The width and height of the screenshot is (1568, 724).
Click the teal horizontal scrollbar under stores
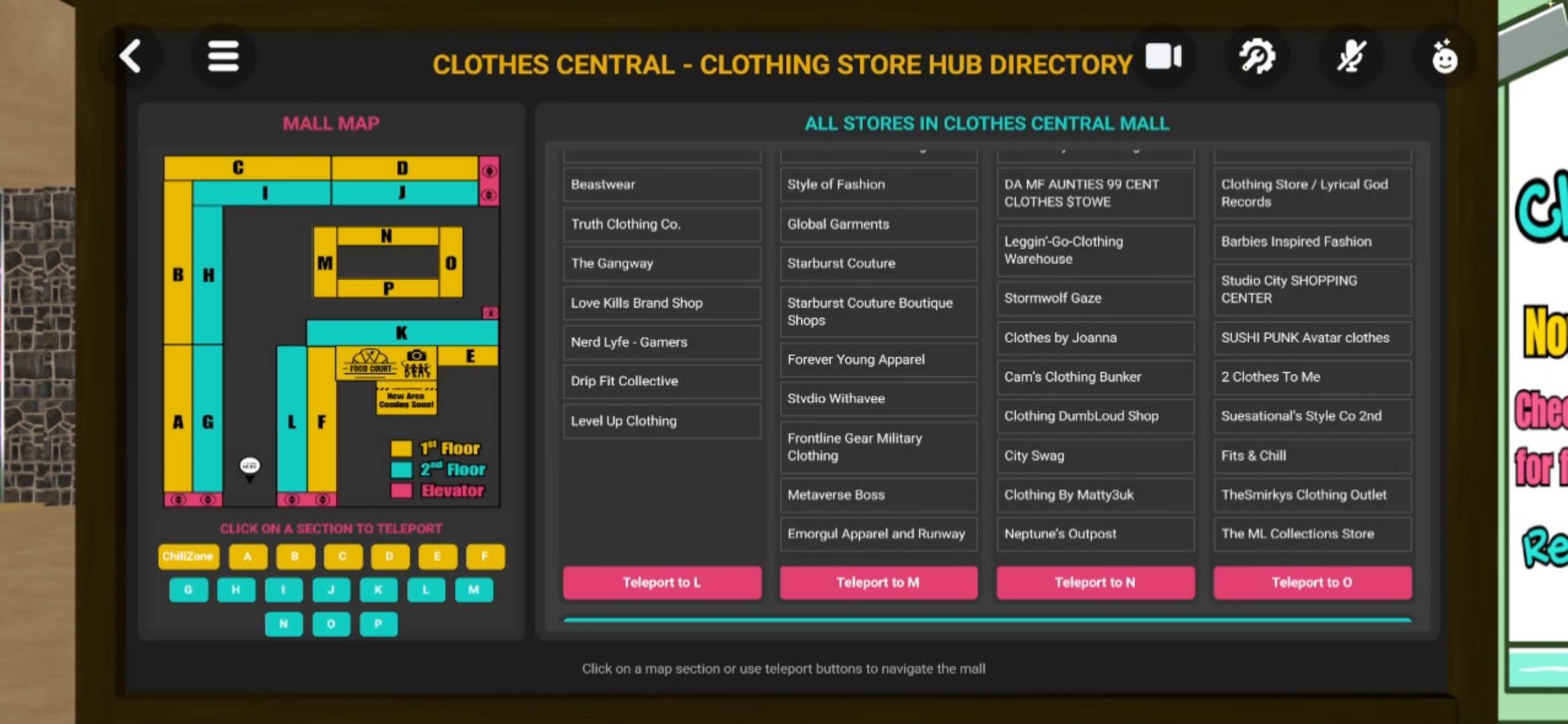(x=986, y=620)
